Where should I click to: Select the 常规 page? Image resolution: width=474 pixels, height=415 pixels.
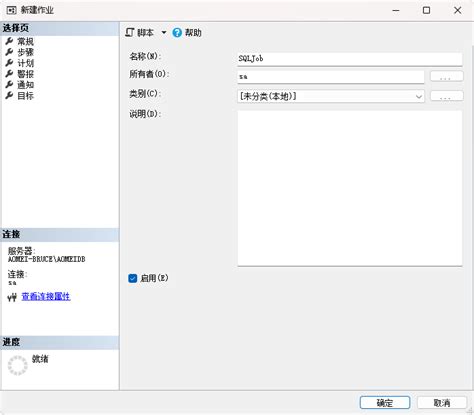[25, 41]
